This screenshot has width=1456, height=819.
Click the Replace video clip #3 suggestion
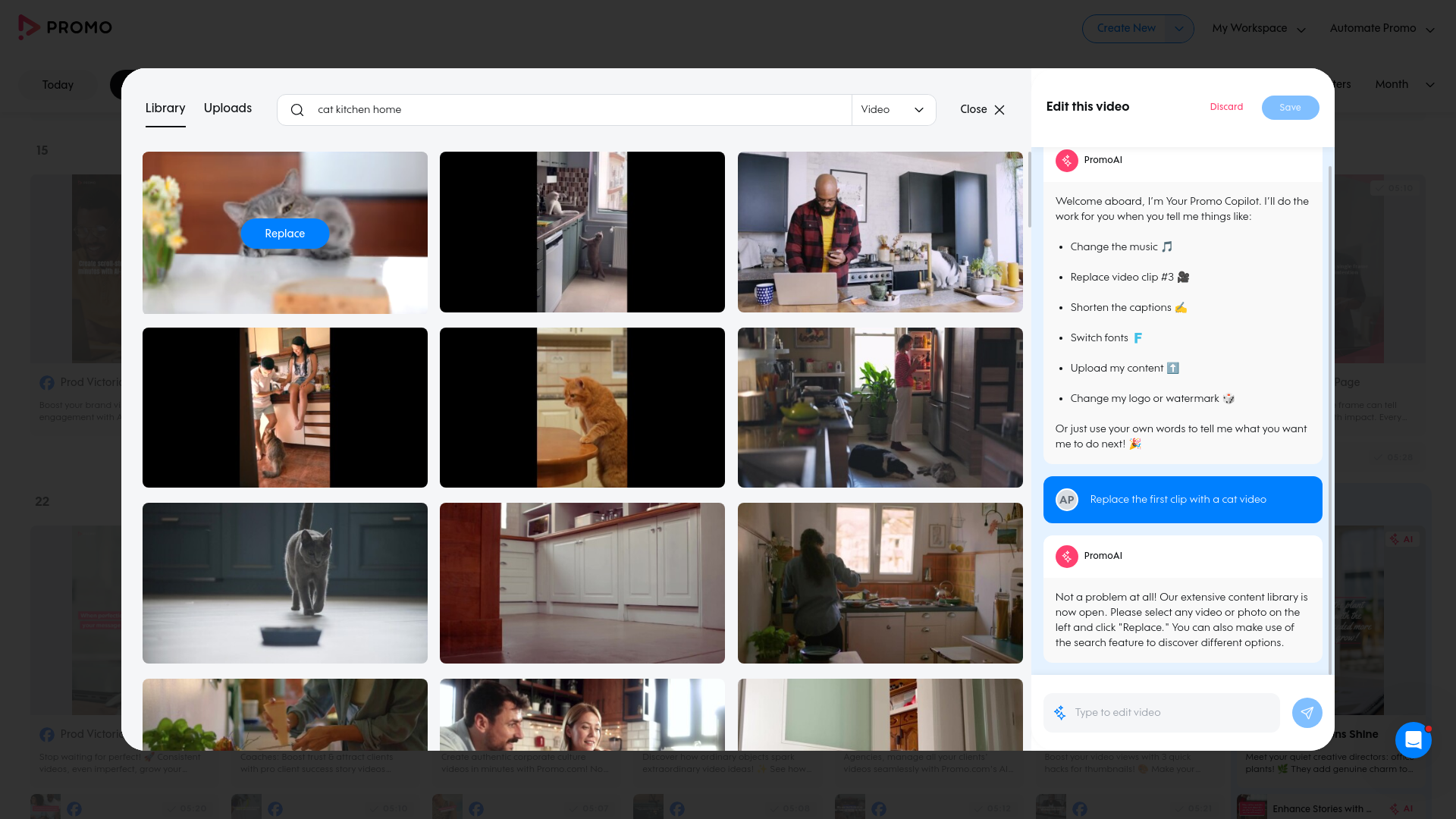click(x=1129, y=278)
